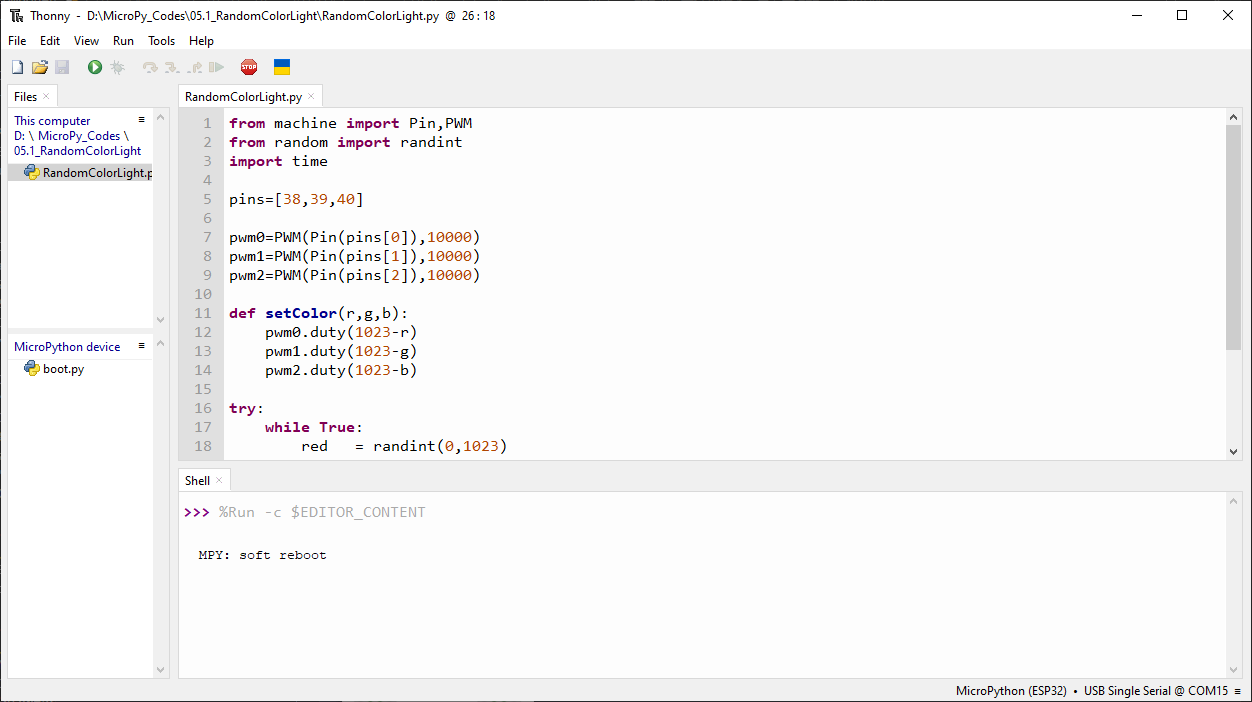Save the file using the floppy disk icon
1252x702 pixels.
click(62, 67)
